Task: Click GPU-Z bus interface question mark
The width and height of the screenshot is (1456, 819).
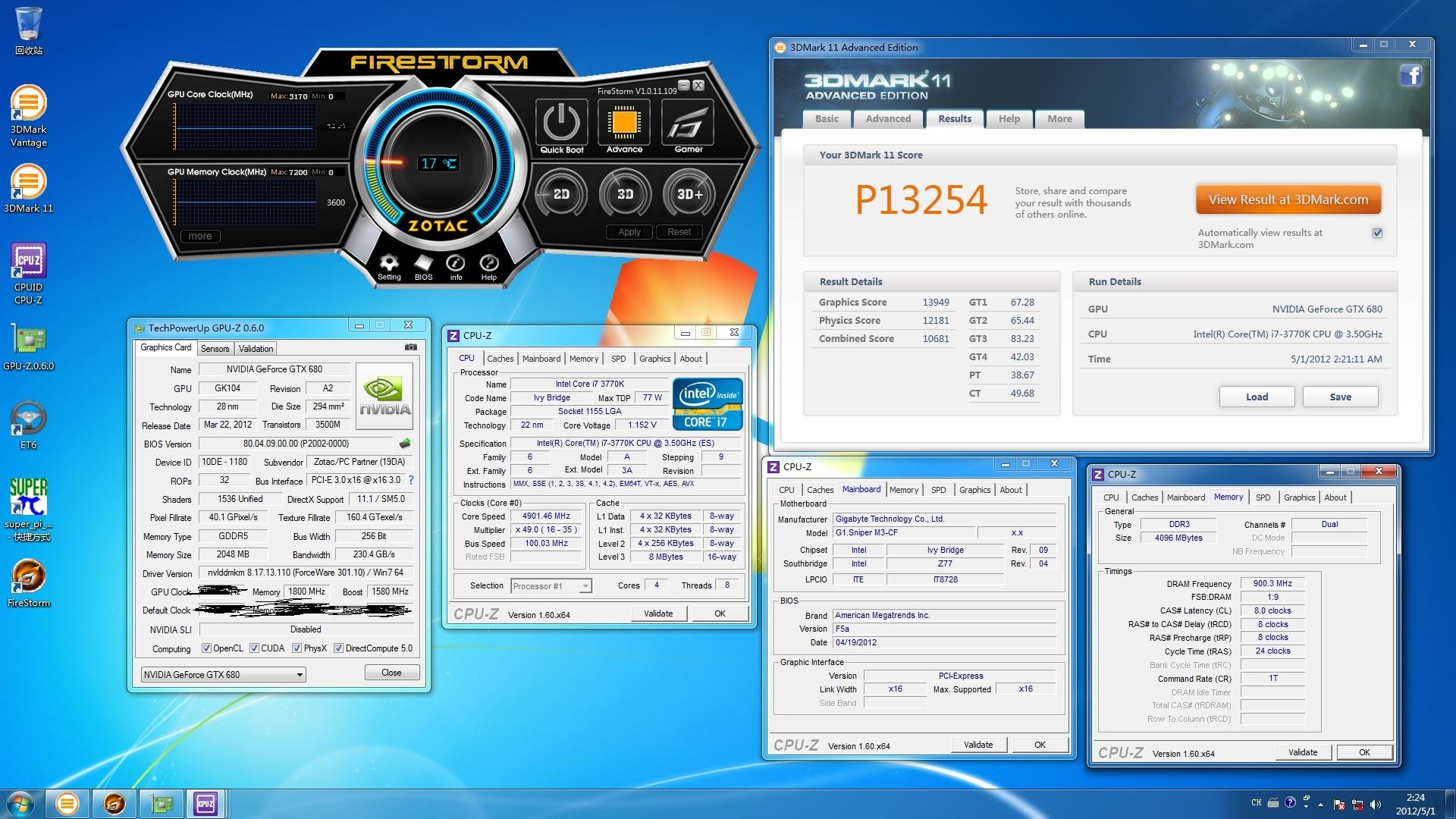Action: (x=411, y=480)
